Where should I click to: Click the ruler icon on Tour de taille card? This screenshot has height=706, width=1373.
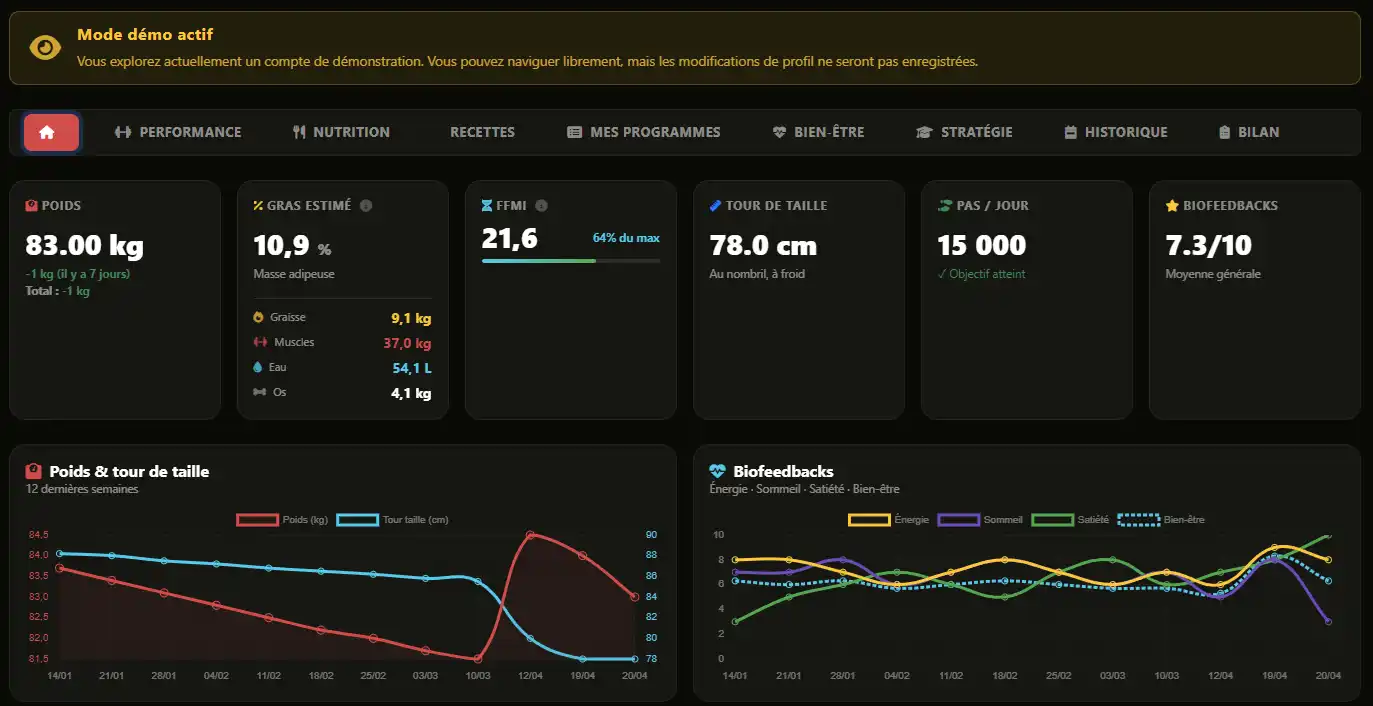[x=715, y=206]
